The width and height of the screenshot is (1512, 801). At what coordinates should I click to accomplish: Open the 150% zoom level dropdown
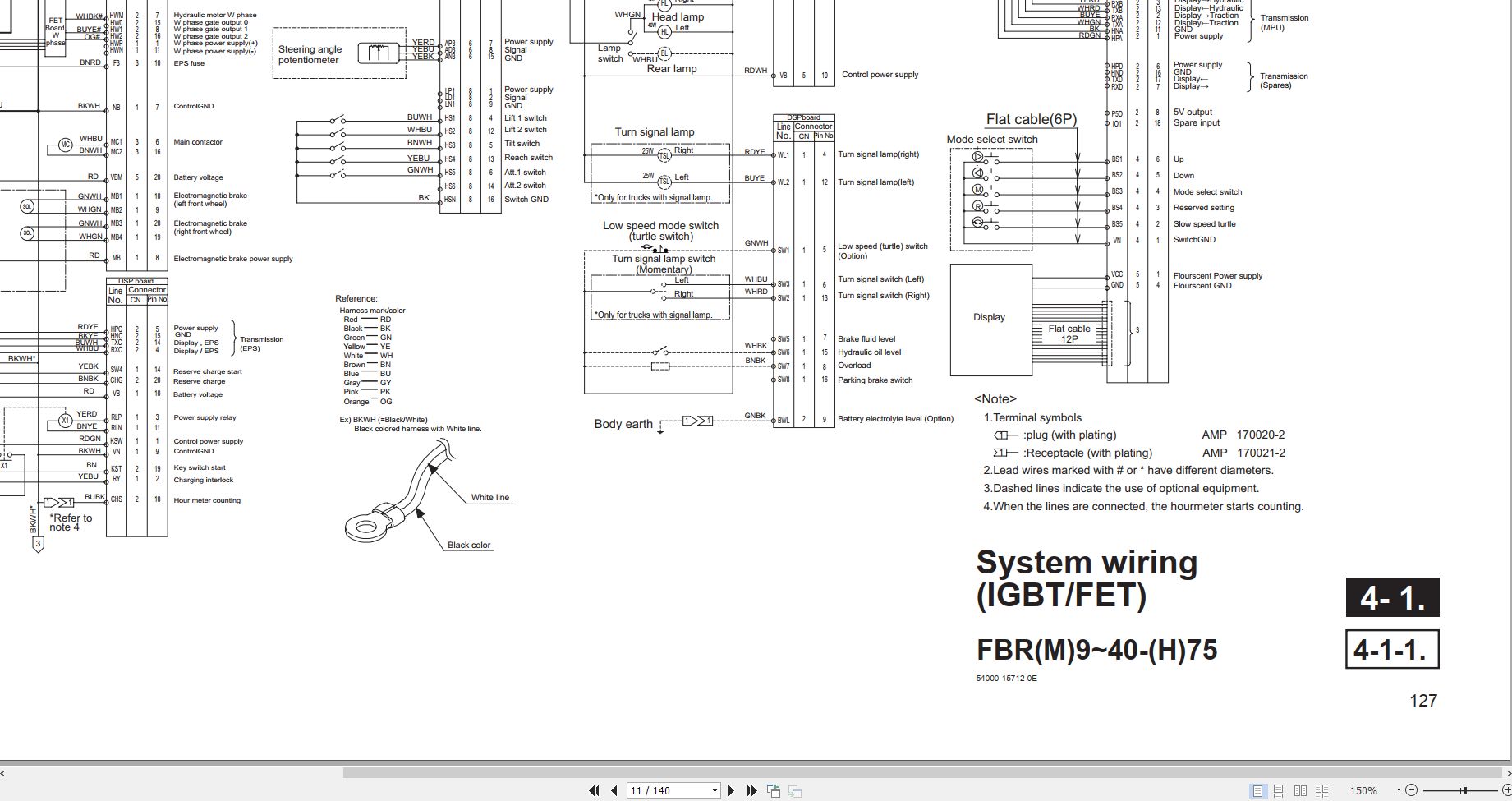tap(1399, 790)
